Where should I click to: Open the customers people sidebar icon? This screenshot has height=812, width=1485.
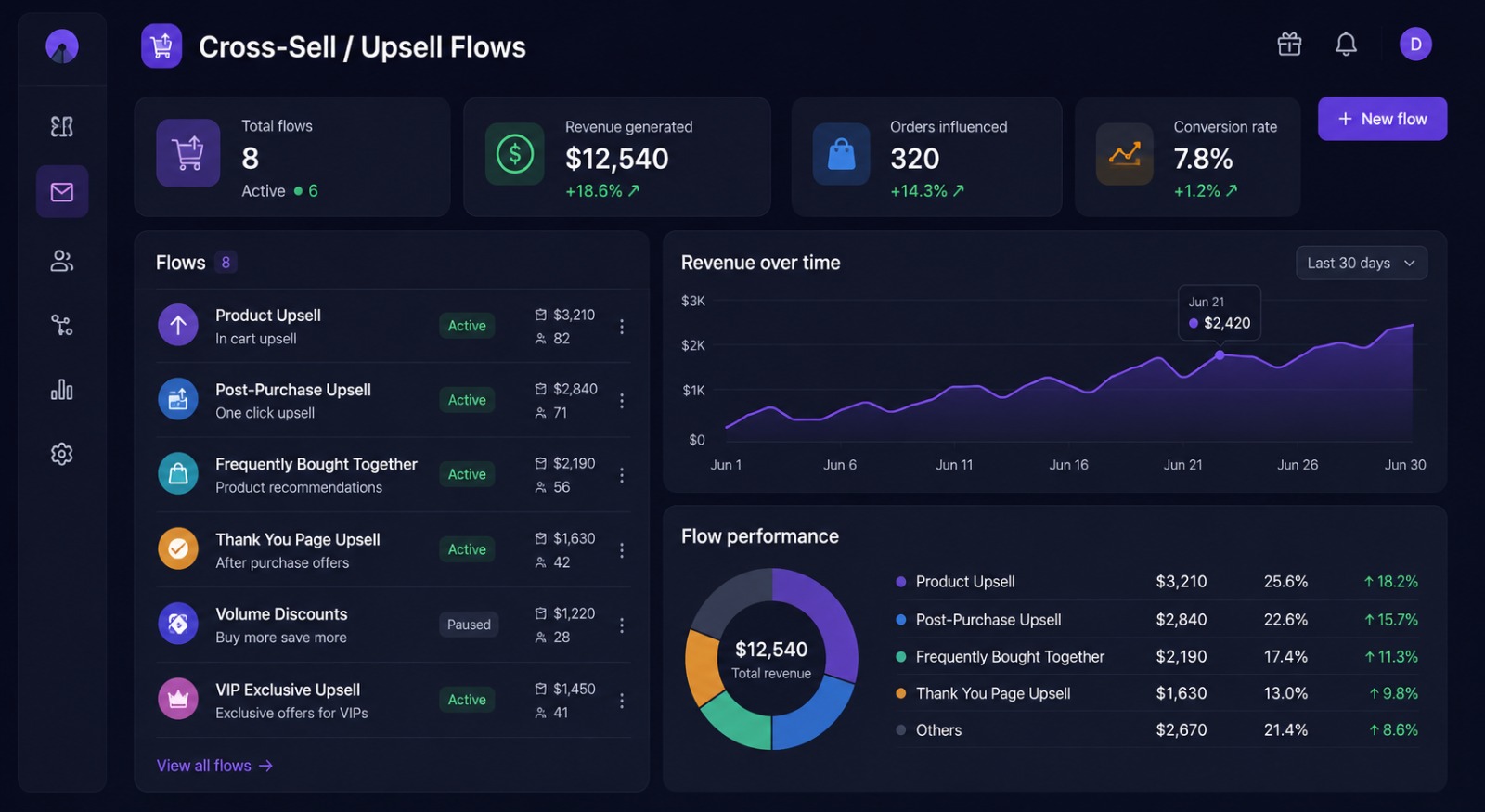62,261
